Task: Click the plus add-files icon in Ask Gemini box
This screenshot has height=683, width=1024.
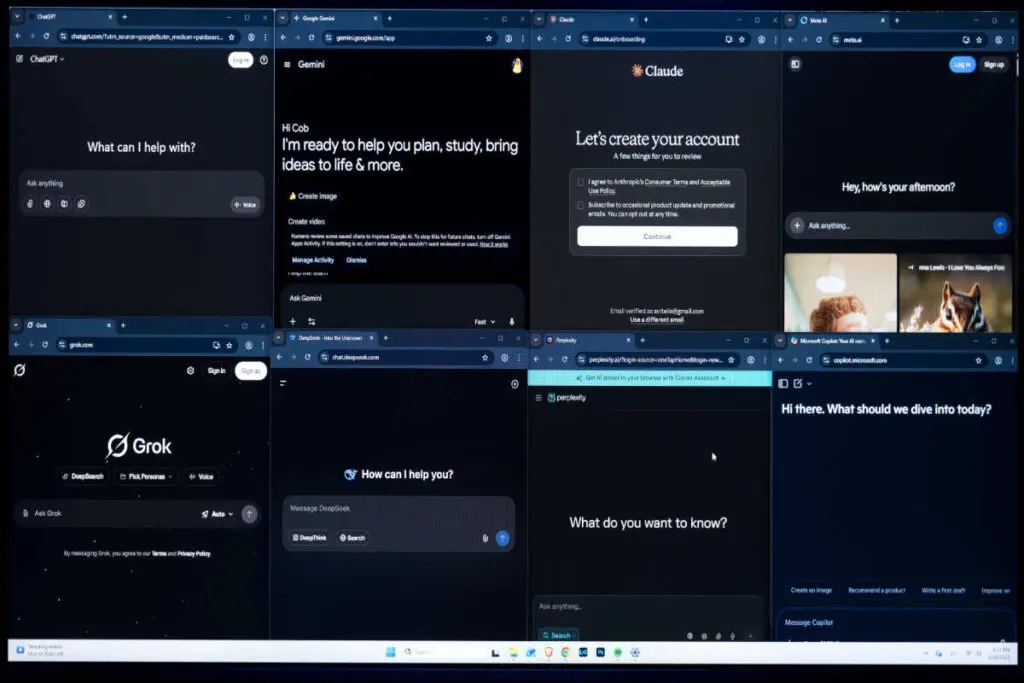Action: pos(293,321)
